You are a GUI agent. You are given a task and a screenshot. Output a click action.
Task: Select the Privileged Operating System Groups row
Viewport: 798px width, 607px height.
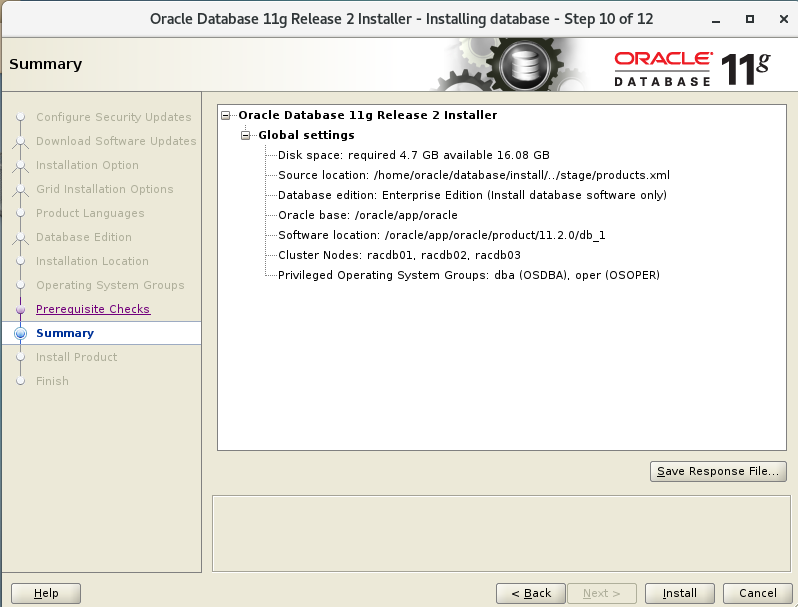(469, 275)
